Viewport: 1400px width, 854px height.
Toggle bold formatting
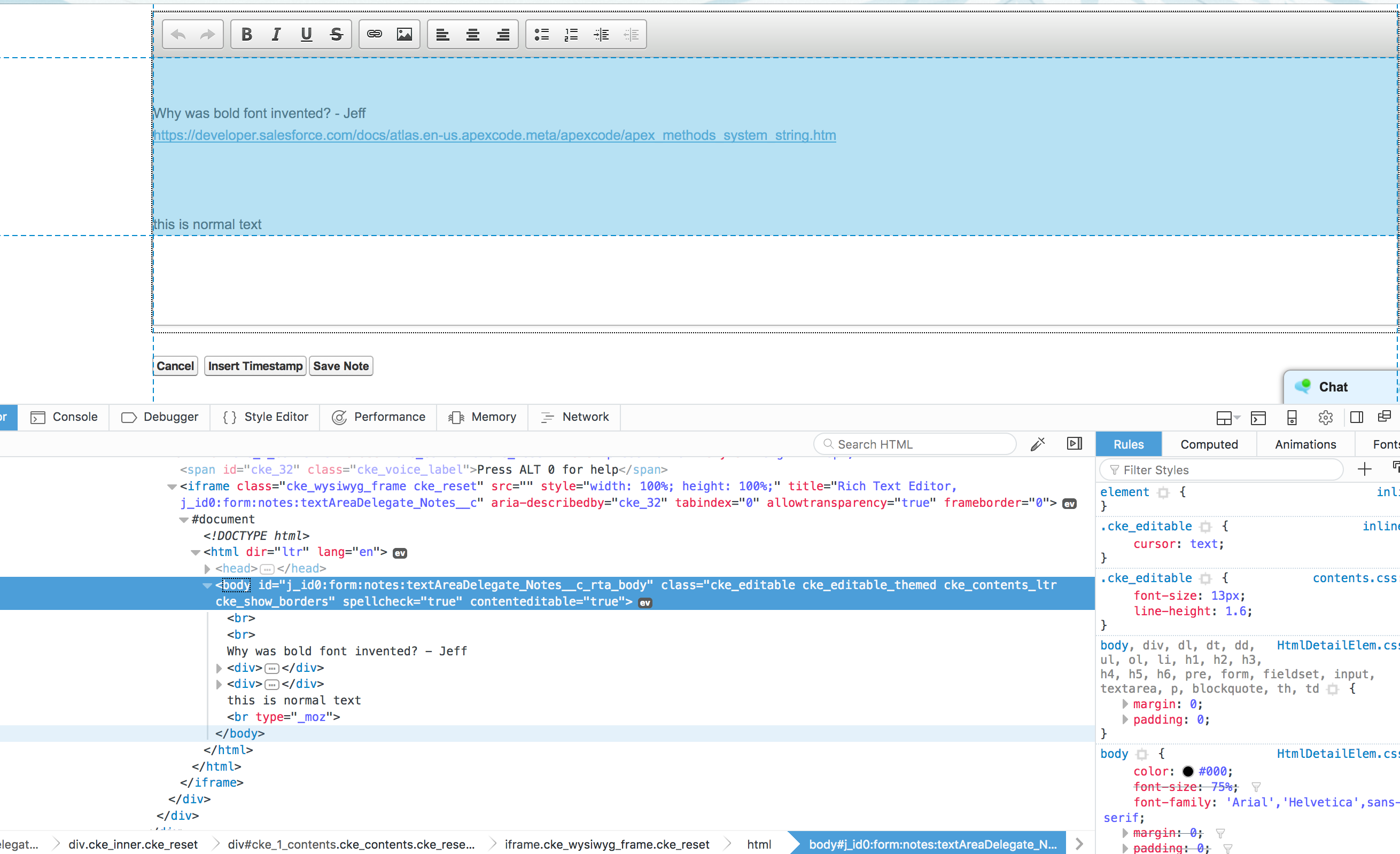246,35
